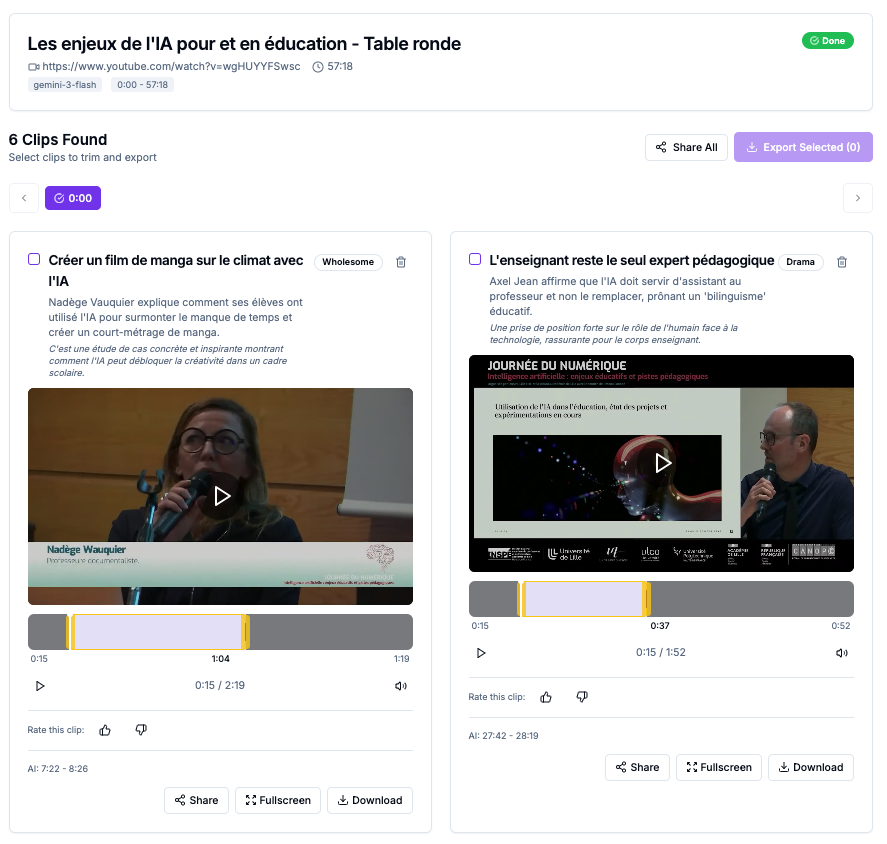
Task: Click the manga clip trim timeline bar
Action: pyautogui.click(x=220, y=632)
